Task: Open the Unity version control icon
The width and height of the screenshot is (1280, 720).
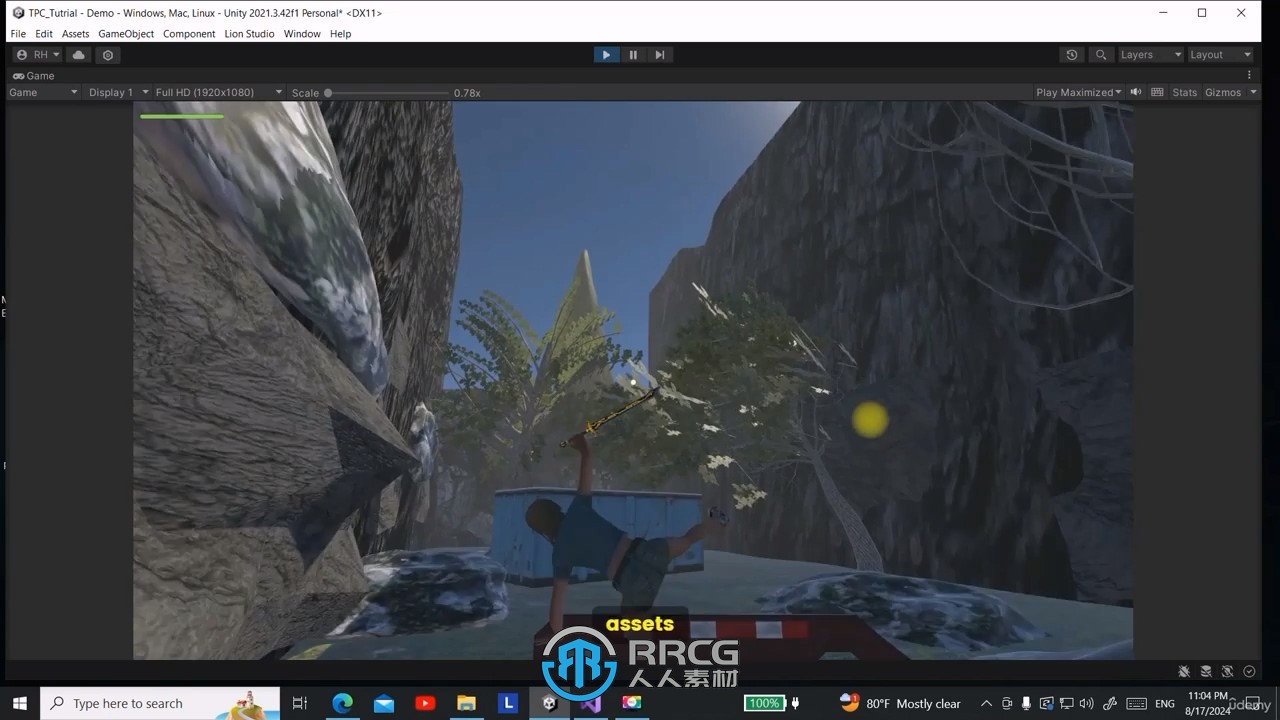Action: (x=108, y=55)
